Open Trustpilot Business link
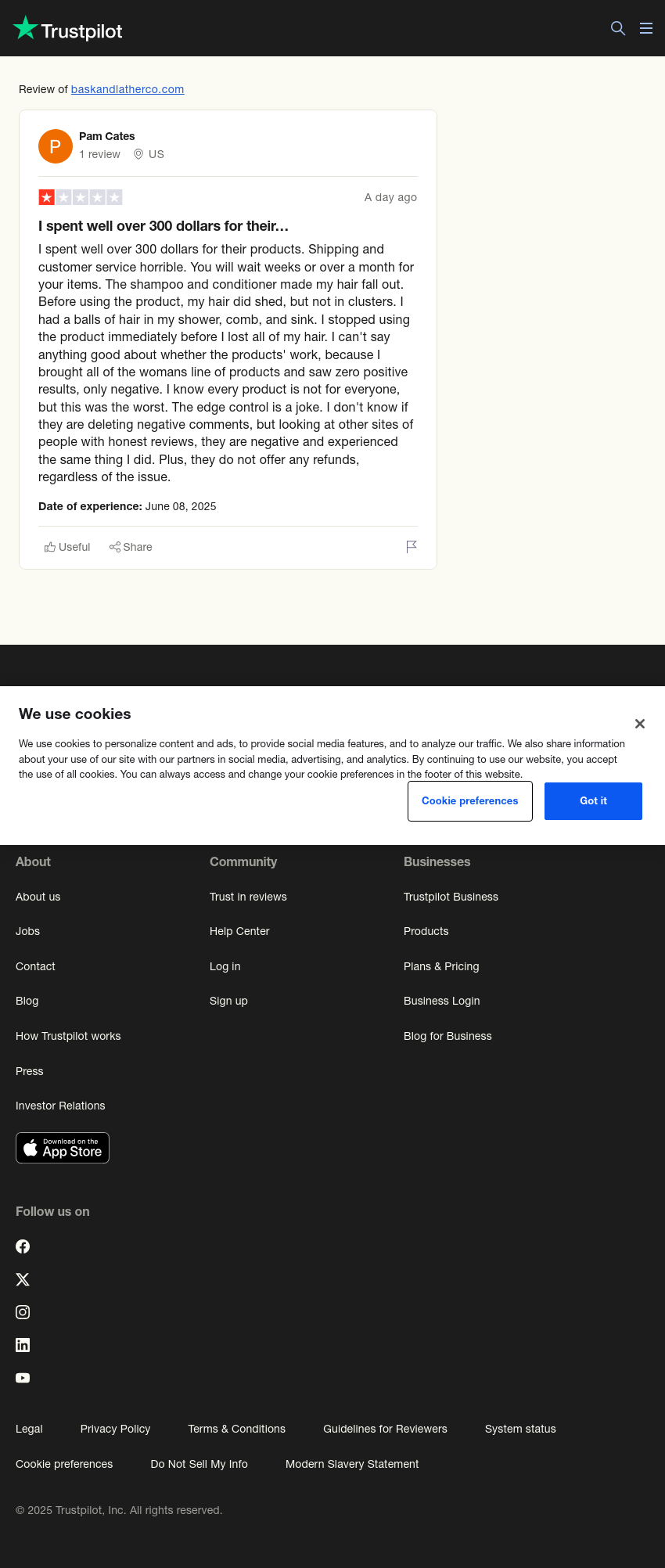 click(x=451, y=897)
